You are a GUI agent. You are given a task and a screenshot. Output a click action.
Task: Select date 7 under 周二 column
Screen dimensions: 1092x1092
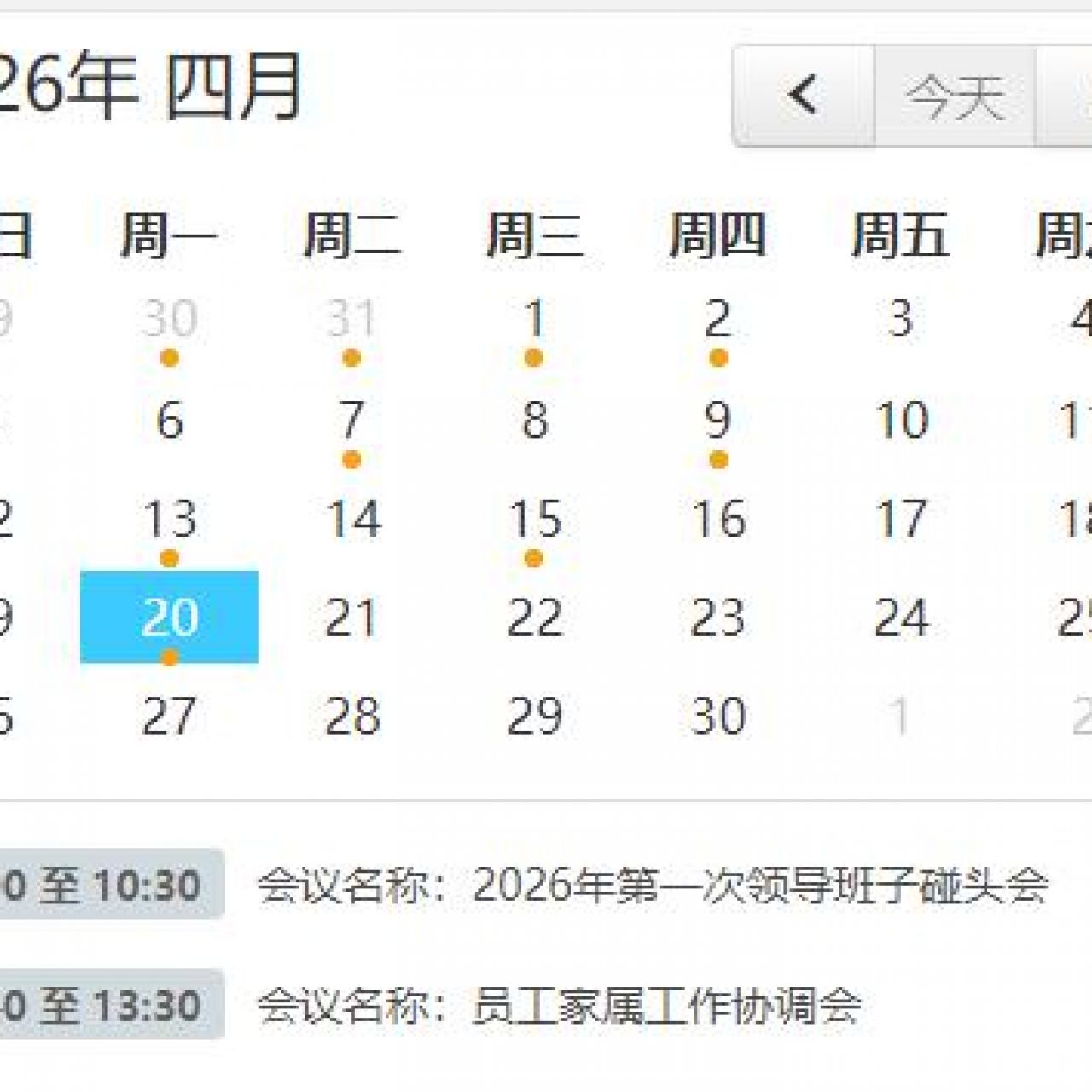351,420
